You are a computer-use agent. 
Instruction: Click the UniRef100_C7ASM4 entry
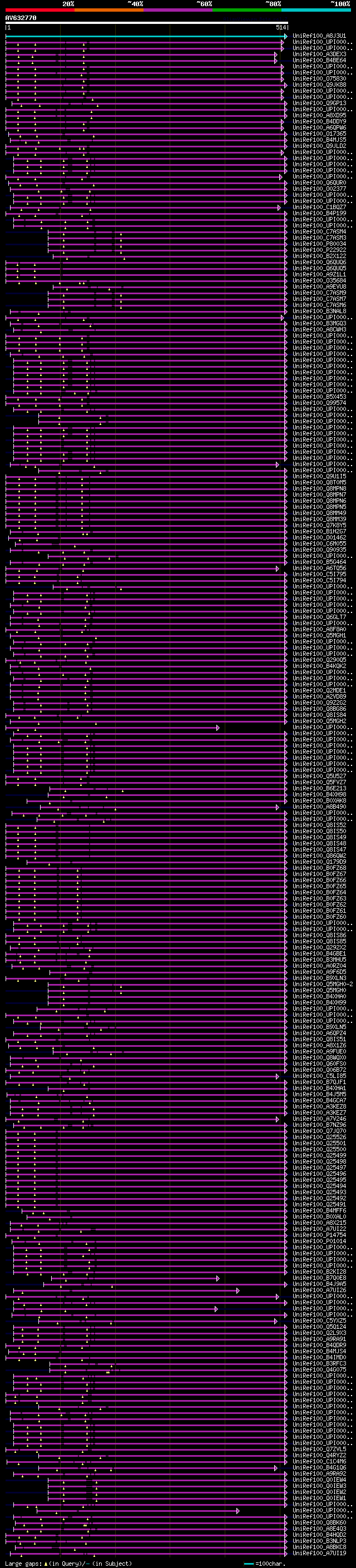319,231
